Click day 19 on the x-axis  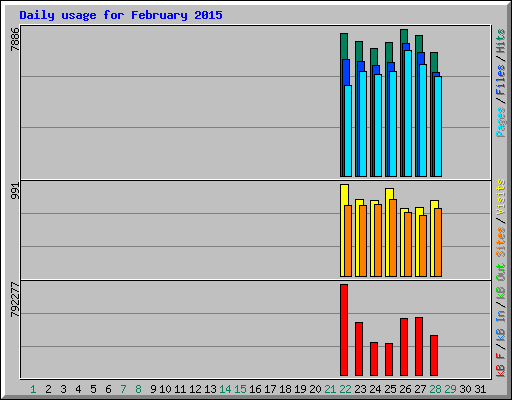click(300, 389)
